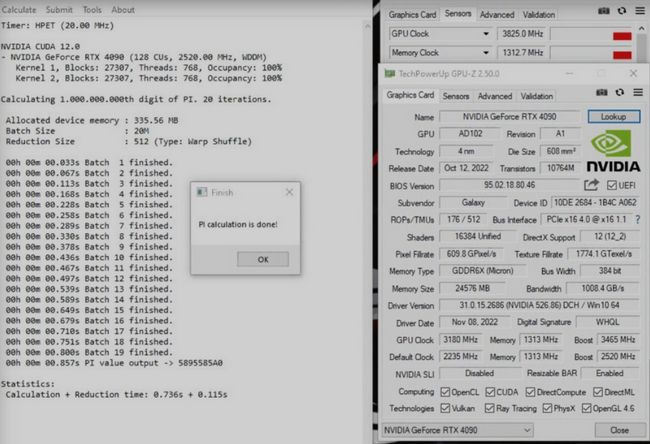Viewport: 650px width, 444px height.
Task: Click the Driver Version field
Action: [x=539, y=305]
